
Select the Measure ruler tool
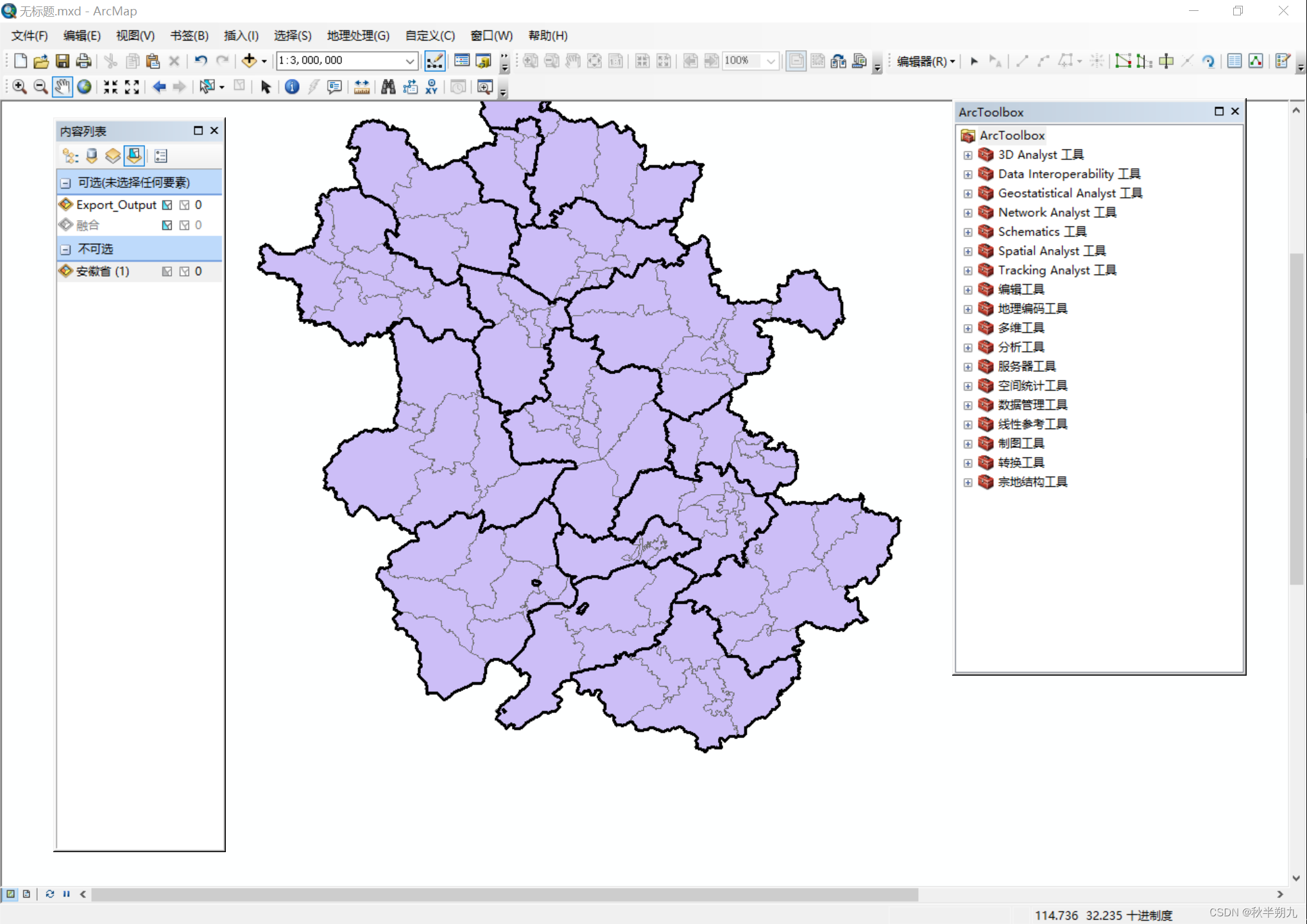click(362, 87)
